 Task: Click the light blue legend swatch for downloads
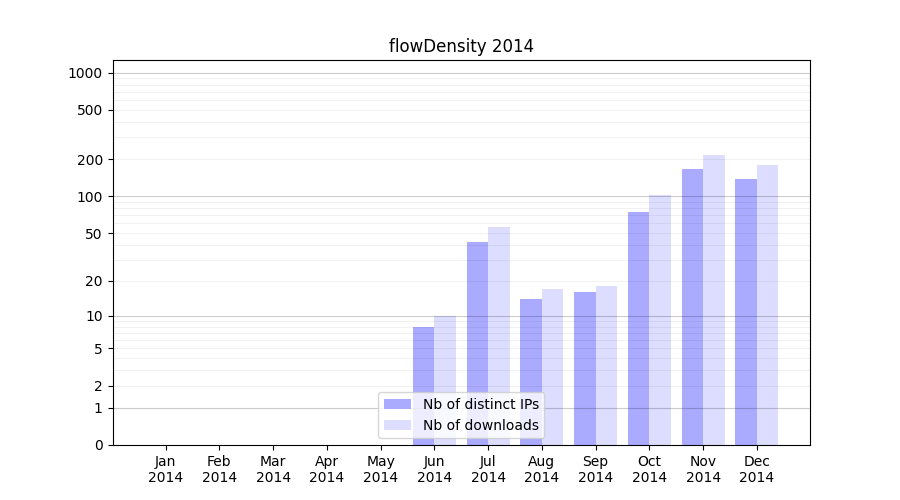[398, 425]
